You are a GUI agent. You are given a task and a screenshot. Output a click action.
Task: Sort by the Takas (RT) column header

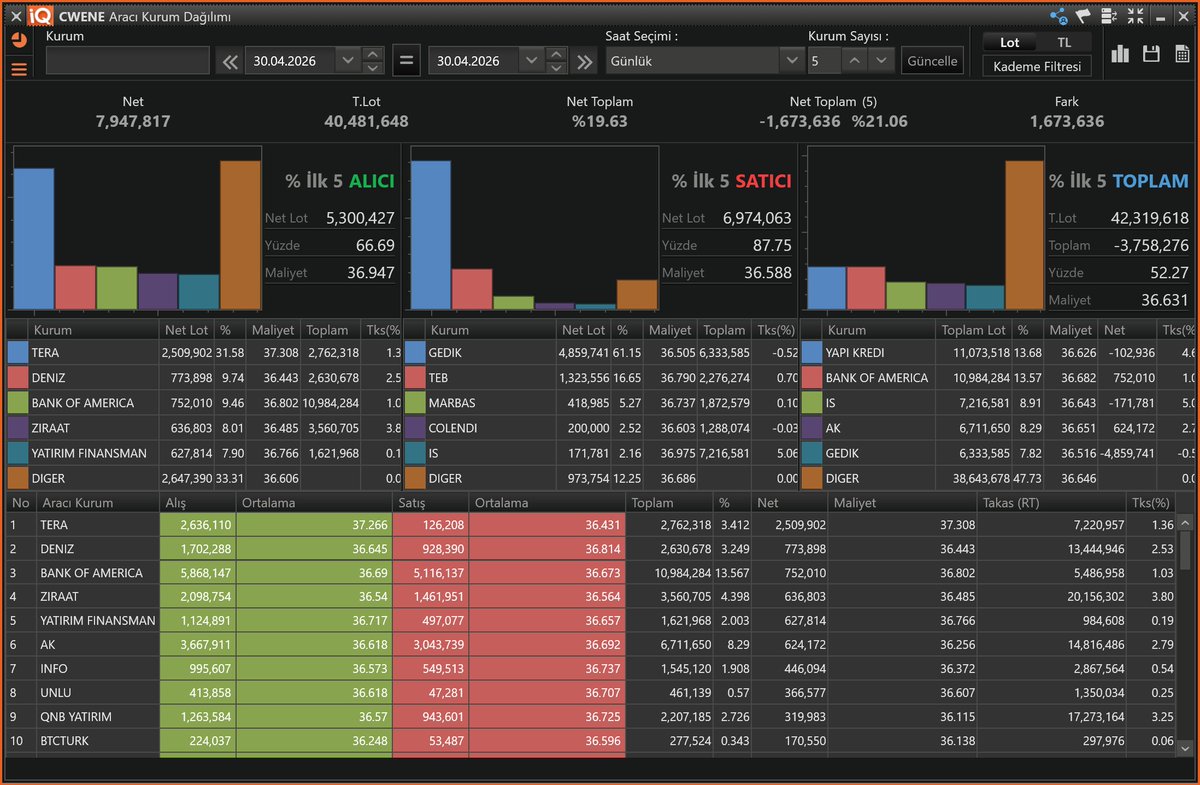pos(1053,503)
